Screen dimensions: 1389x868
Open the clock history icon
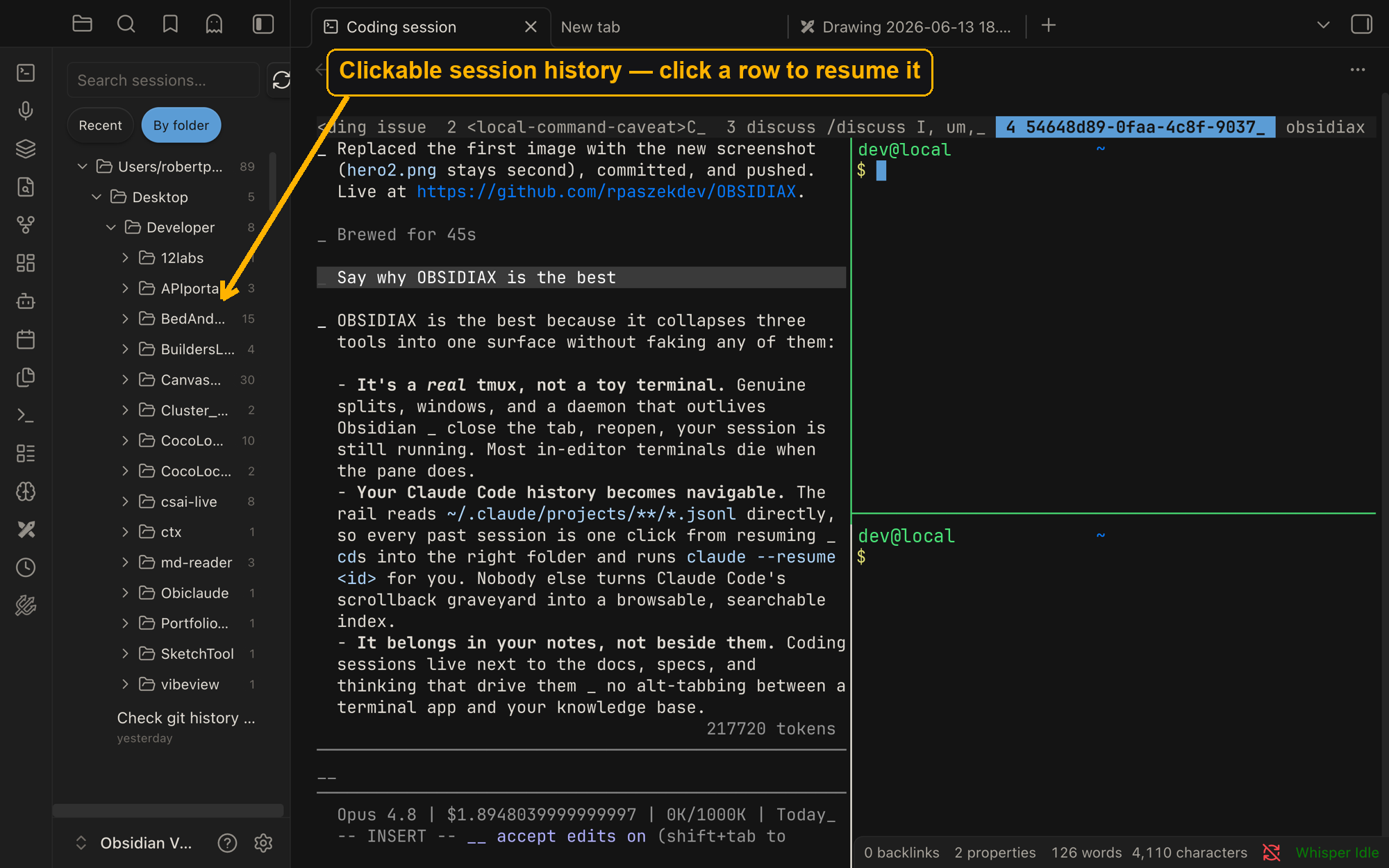(x=26, y=568)
